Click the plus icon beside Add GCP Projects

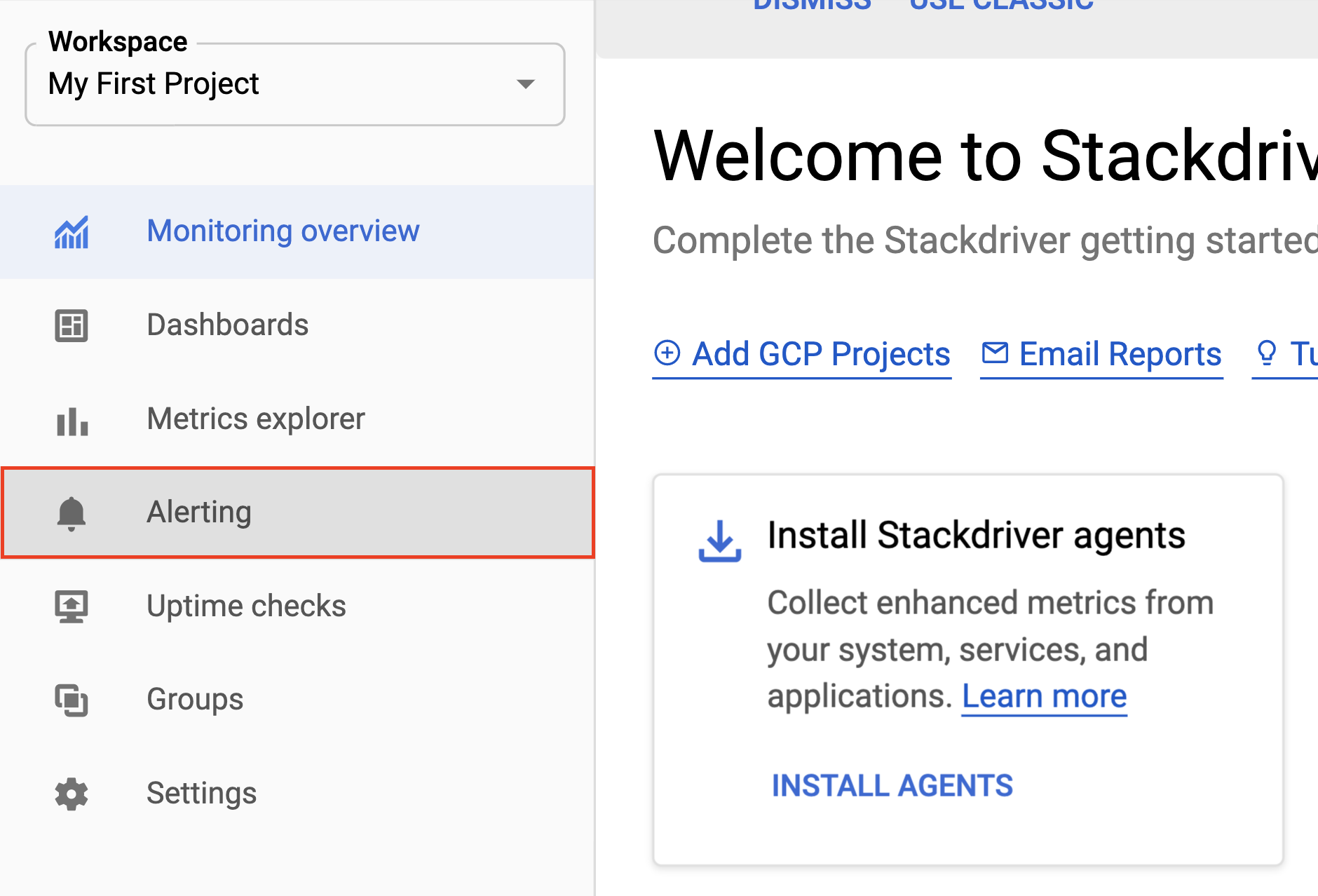point(667,353)
